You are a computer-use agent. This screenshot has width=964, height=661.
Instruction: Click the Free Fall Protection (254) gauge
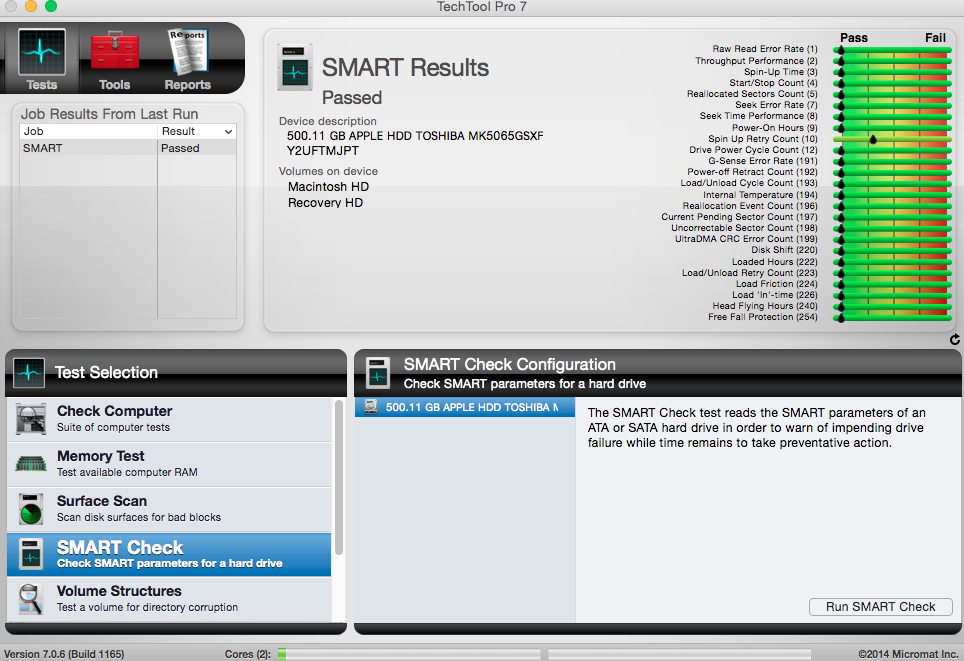[x=892, y=317]
